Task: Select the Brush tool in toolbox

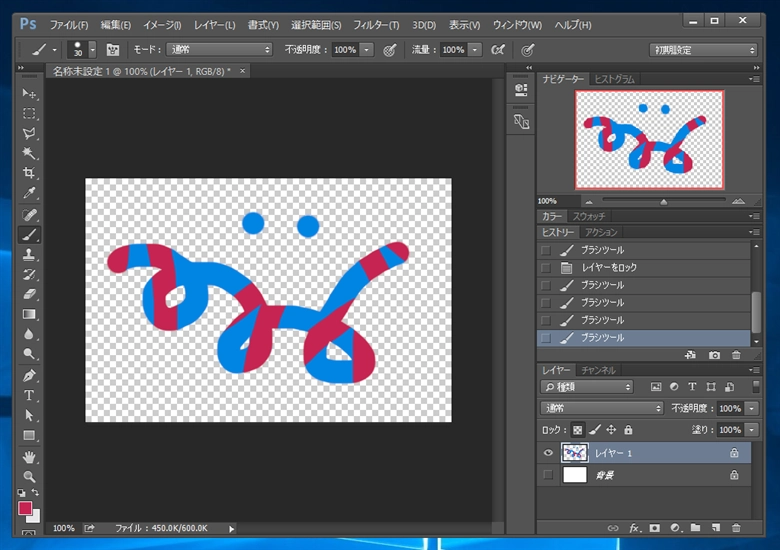Action: [x=29, y=235]
